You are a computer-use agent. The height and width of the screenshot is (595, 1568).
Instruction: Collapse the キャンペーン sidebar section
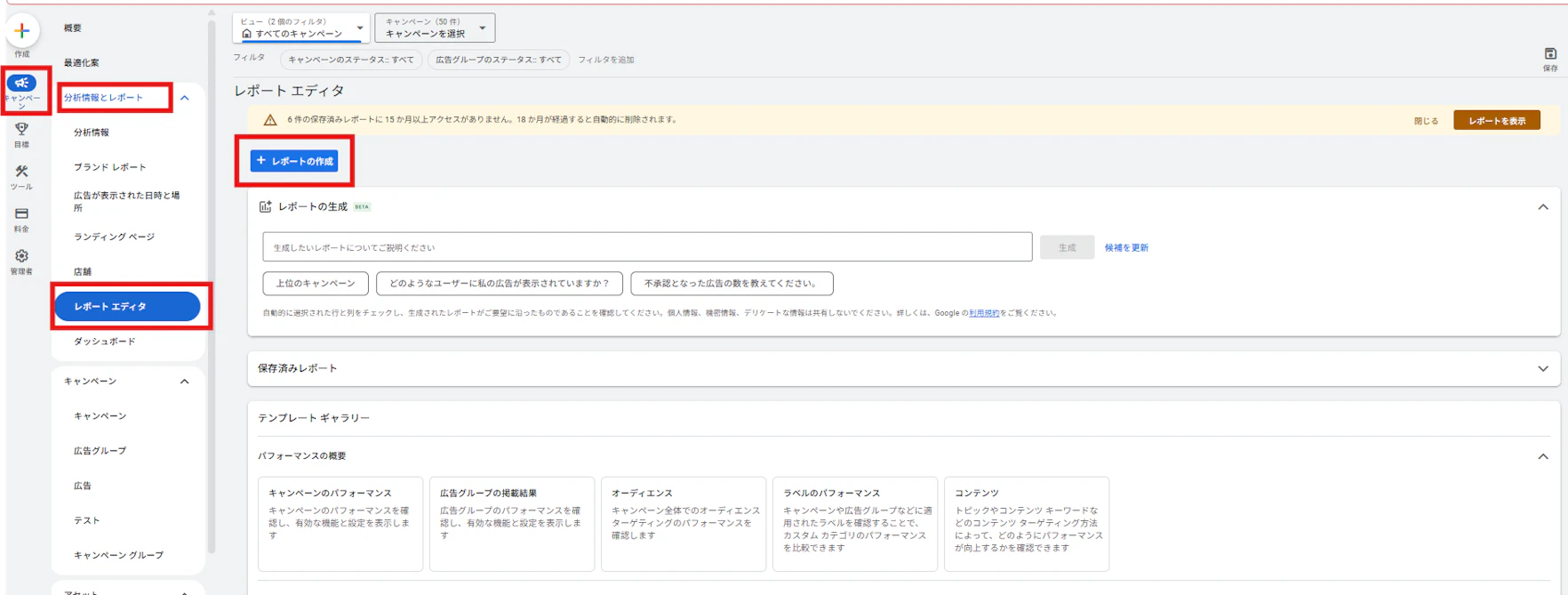(185, 382)
